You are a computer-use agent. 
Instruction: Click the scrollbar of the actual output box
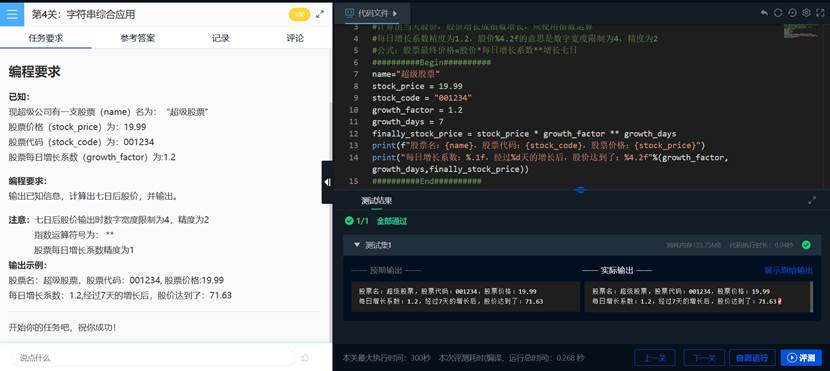click(811, 297)
